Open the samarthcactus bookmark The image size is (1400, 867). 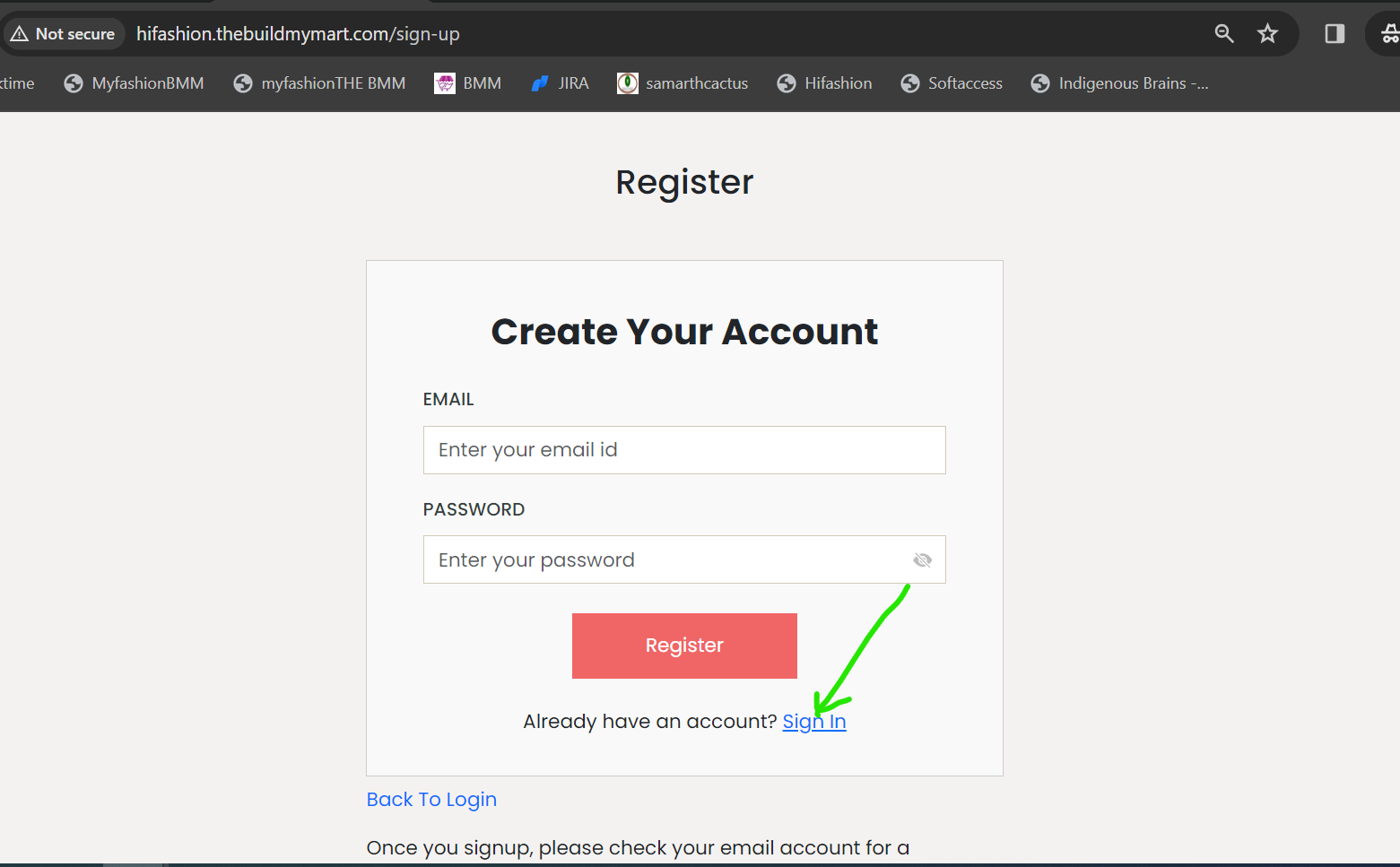[x=683, y=83]
